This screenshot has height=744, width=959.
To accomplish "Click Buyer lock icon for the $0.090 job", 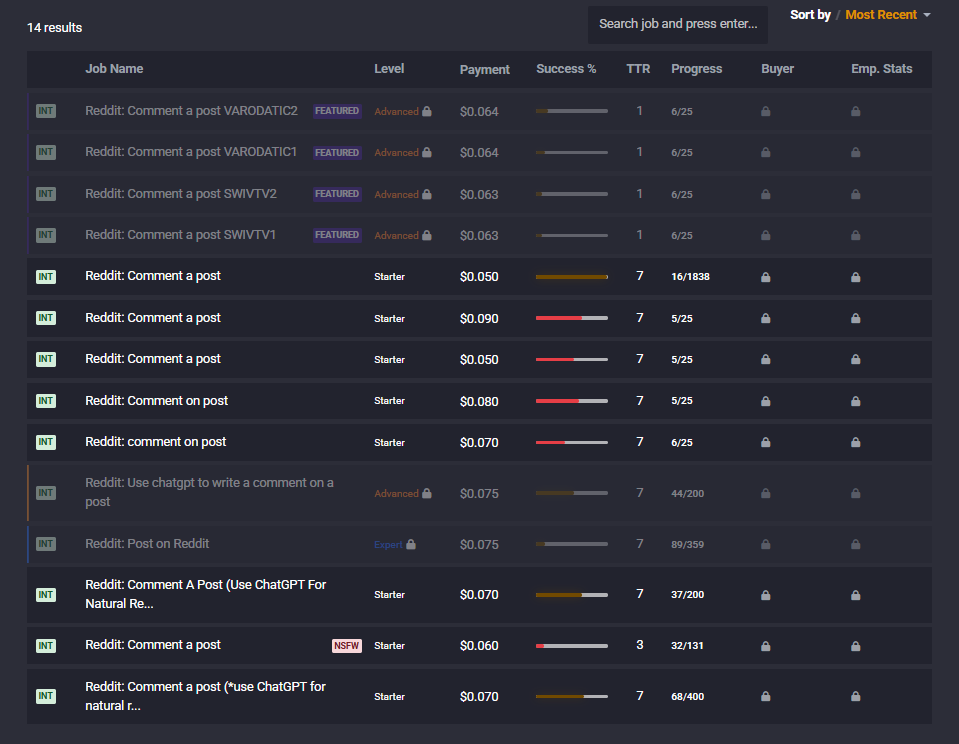I will tap(765, 319).
